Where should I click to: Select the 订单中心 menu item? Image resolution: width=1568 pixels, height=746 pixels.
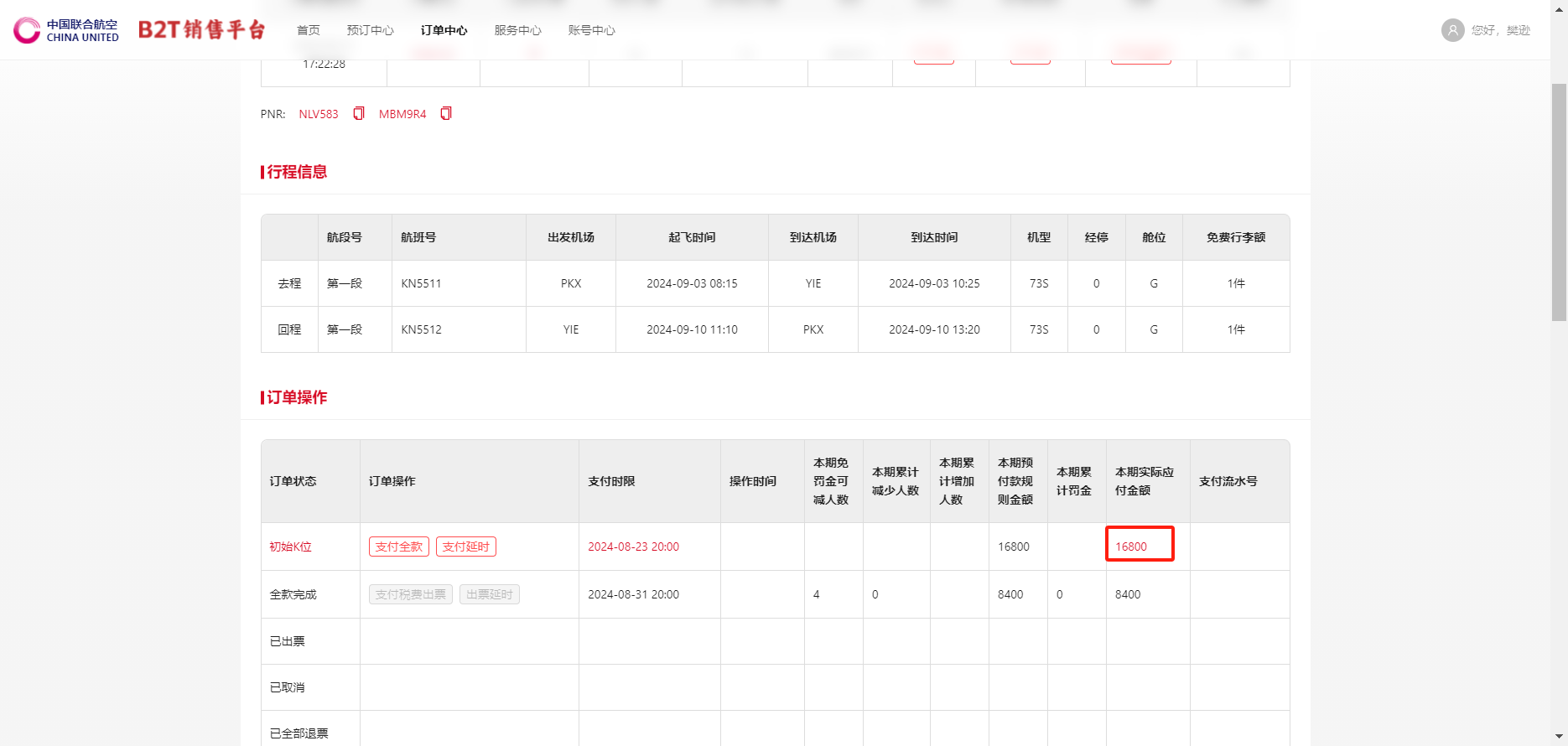pos(444,30)
